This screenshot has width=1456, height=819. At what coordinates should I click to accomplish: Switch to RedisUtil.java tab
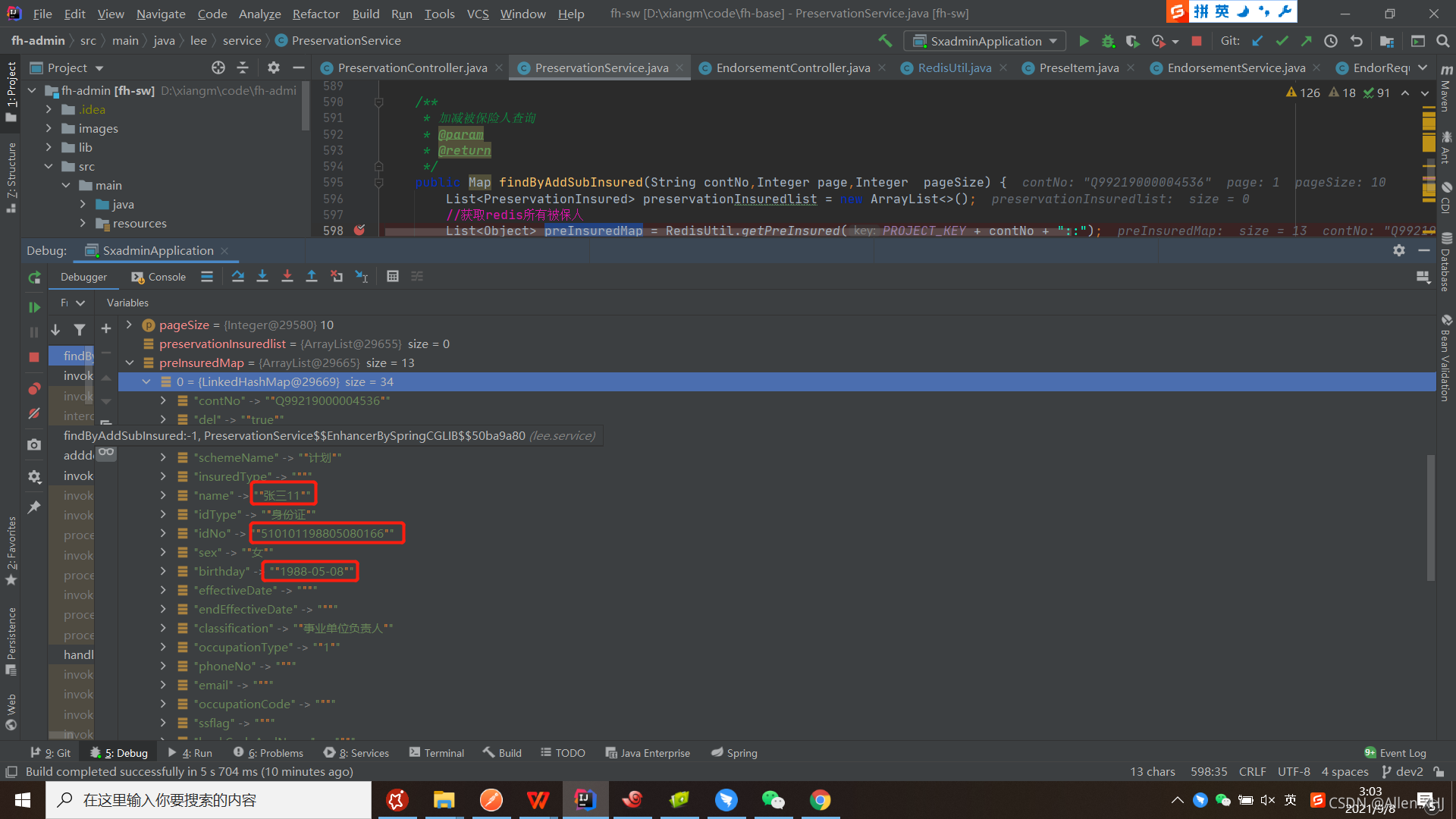click(x=954, y=67)
